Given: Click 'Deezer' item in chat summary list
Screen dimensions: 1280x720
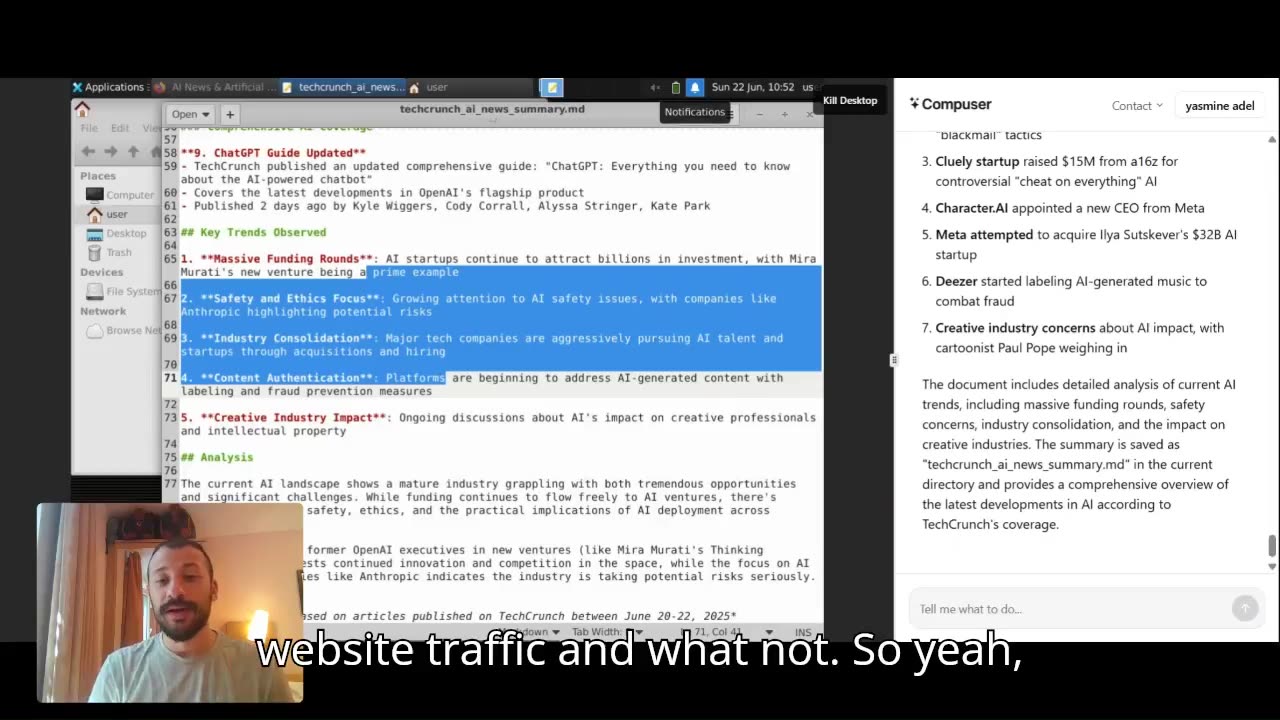Looking at the screenshot, I should coord(956,281).
